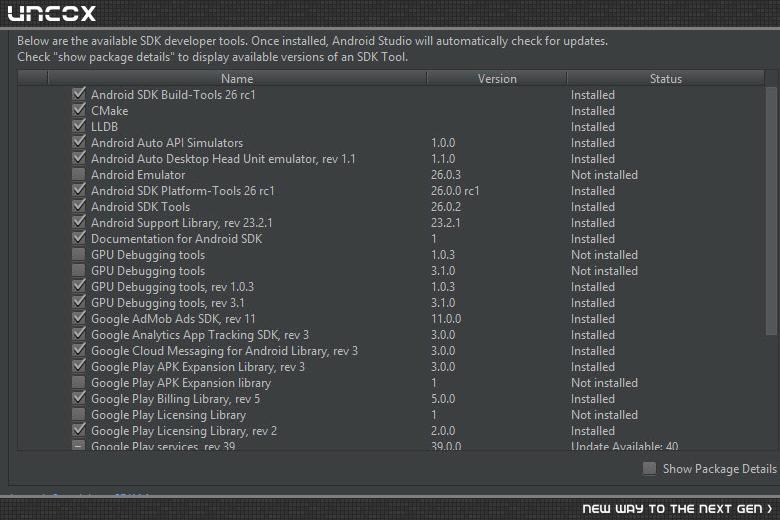Viewport: 780px width, 520px height.
Task: Toggle the CMake checkbox
Action: [x=79, y=110]
